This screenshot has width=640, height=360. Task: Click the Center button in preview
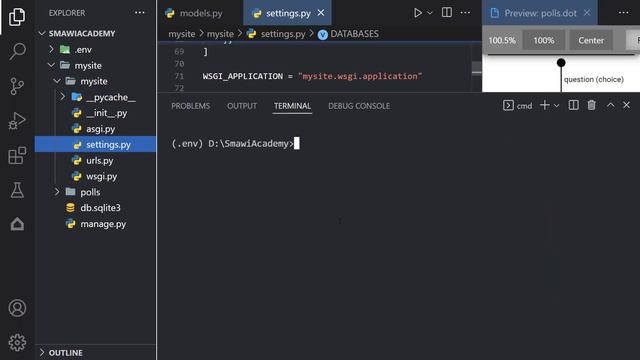591,40
